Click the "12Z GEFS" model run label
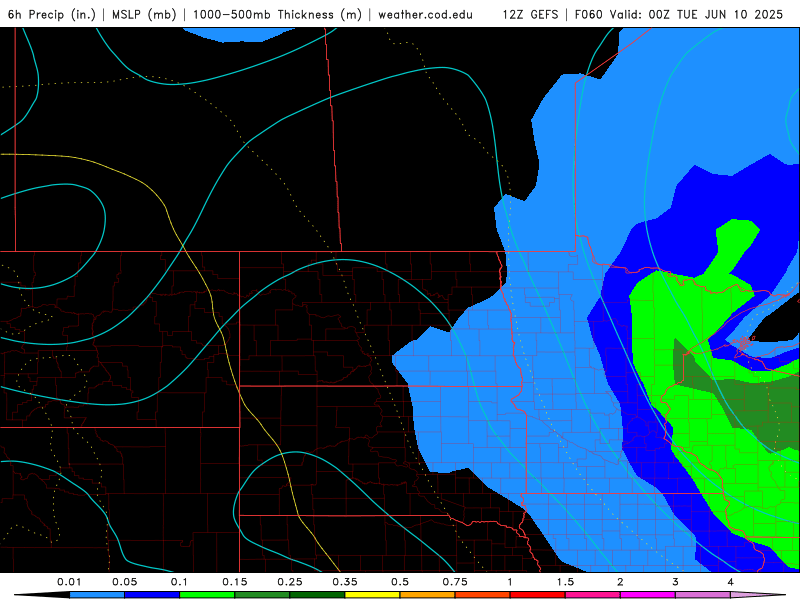Image resolution: width=800 pixels, height=600 pixels. tap(530, 14)
